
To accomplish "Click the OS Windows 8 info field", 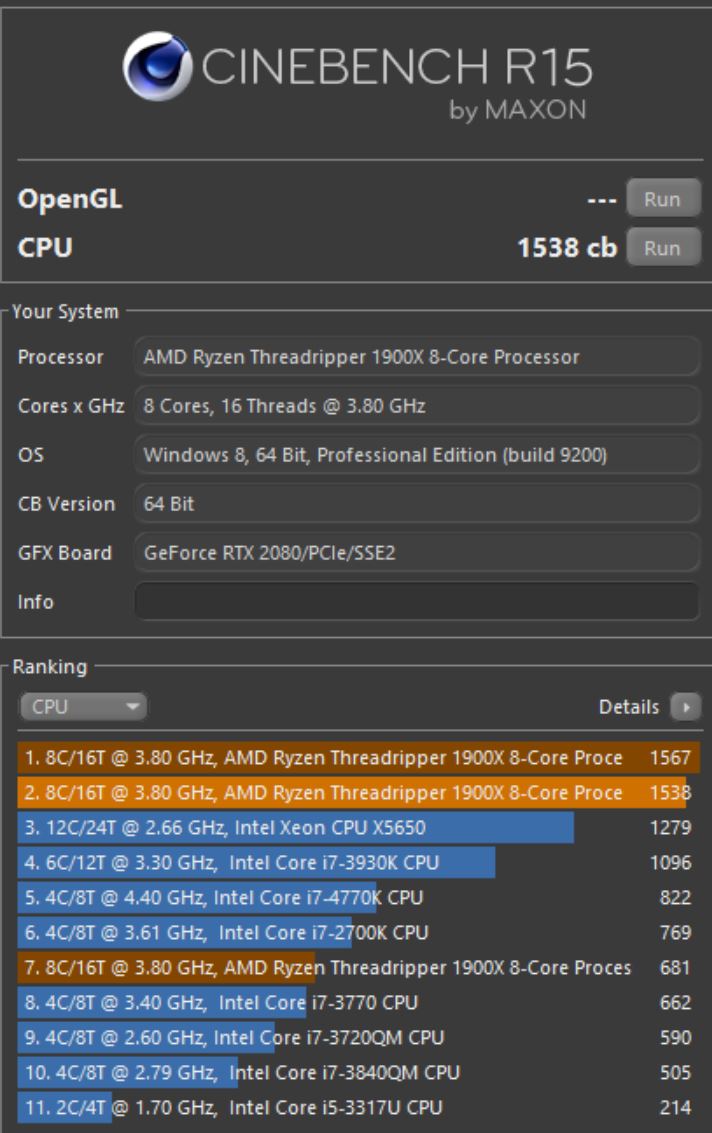I will click(416, 455).
